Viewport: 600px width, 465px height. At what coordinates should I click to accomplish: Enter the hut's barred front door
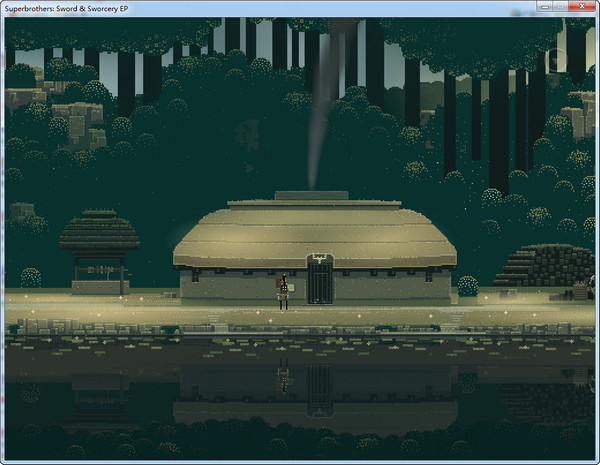320,283
